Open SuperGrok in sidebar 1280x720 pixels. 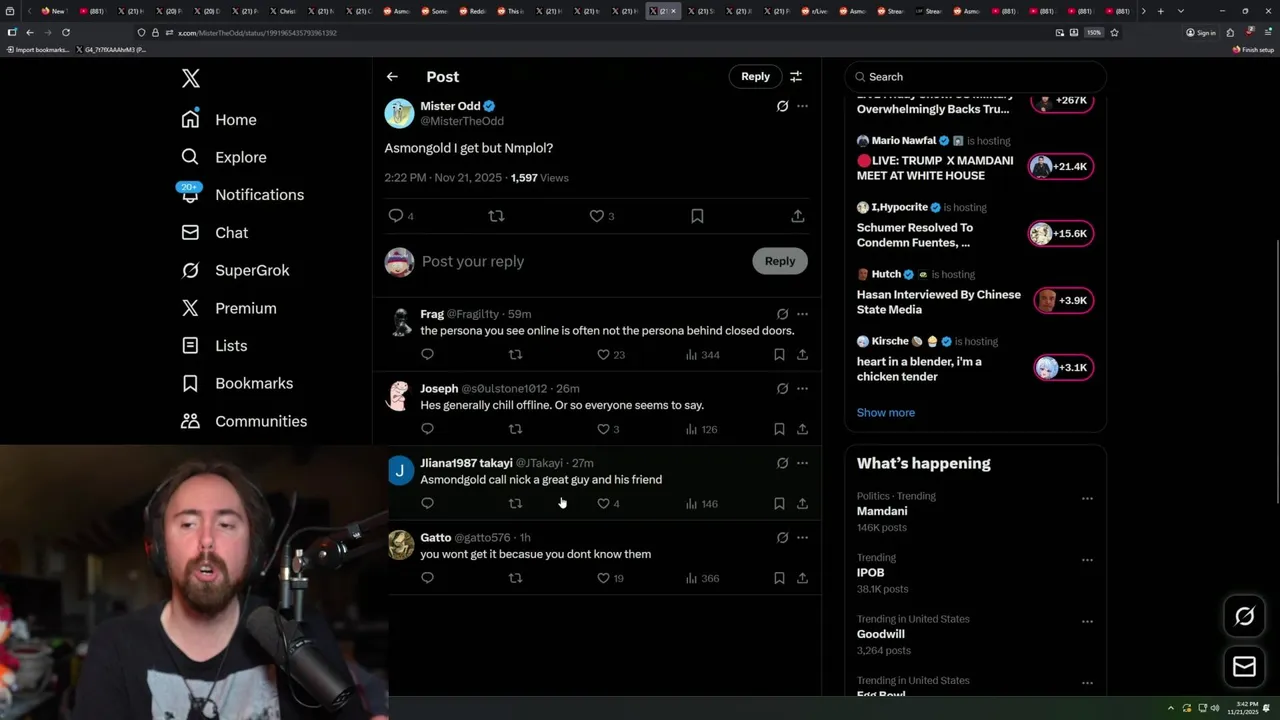(x=235, y=270)
